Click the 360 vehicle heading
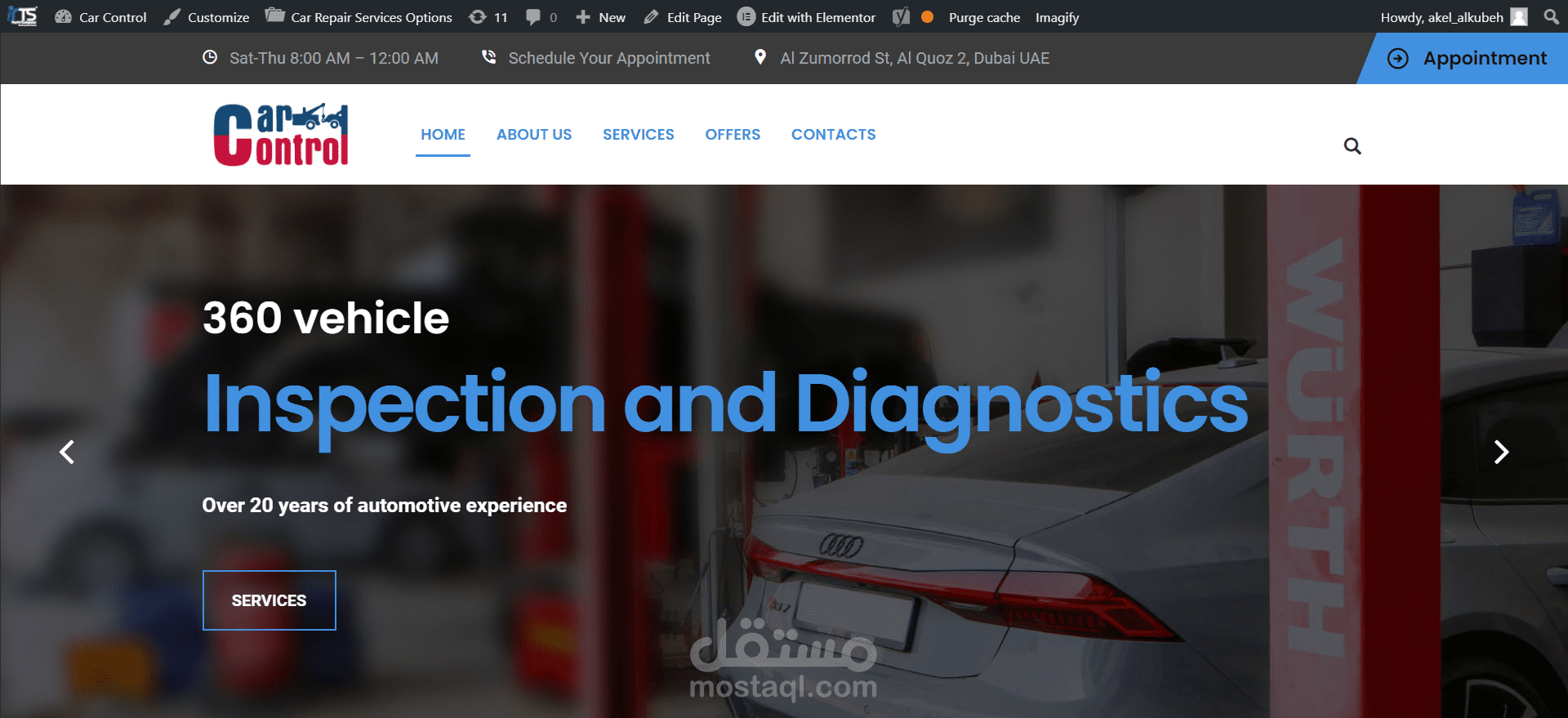The height and width of the screenshot is (718, 1568). pyautogui.click(x=326, y=318)
